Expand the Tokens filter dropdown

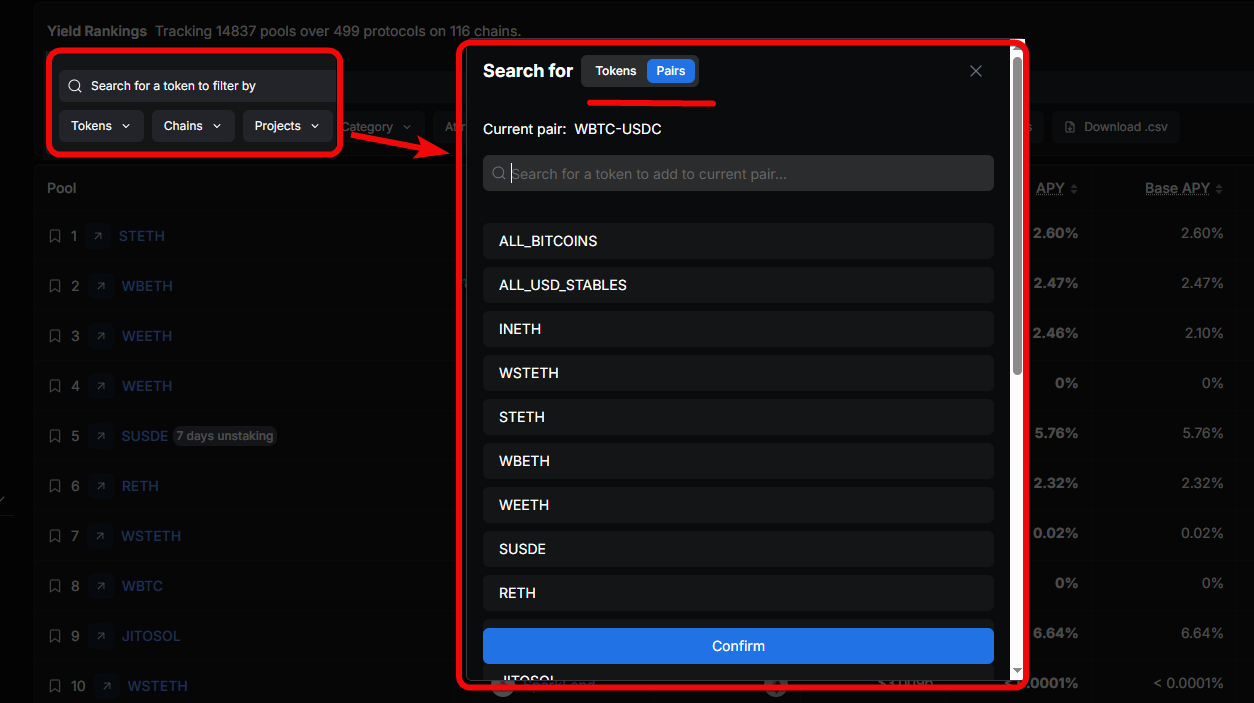point(101,126)
